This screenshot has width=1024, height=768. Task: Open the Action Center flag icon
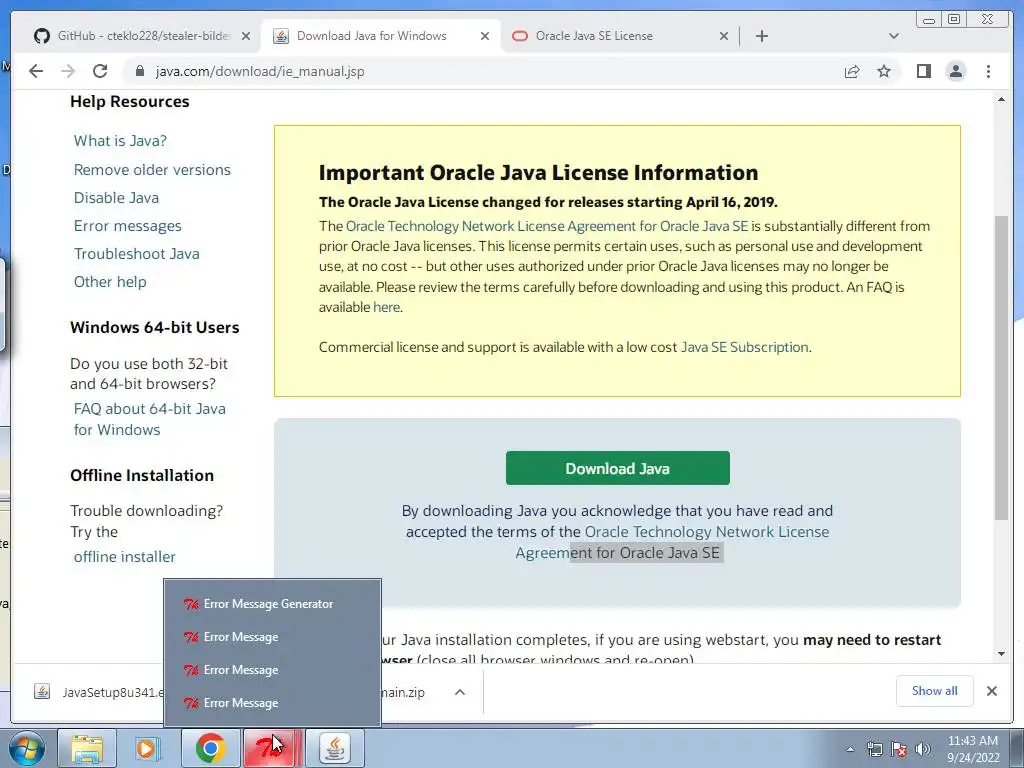pyautogui.click(x=899, y=749)
